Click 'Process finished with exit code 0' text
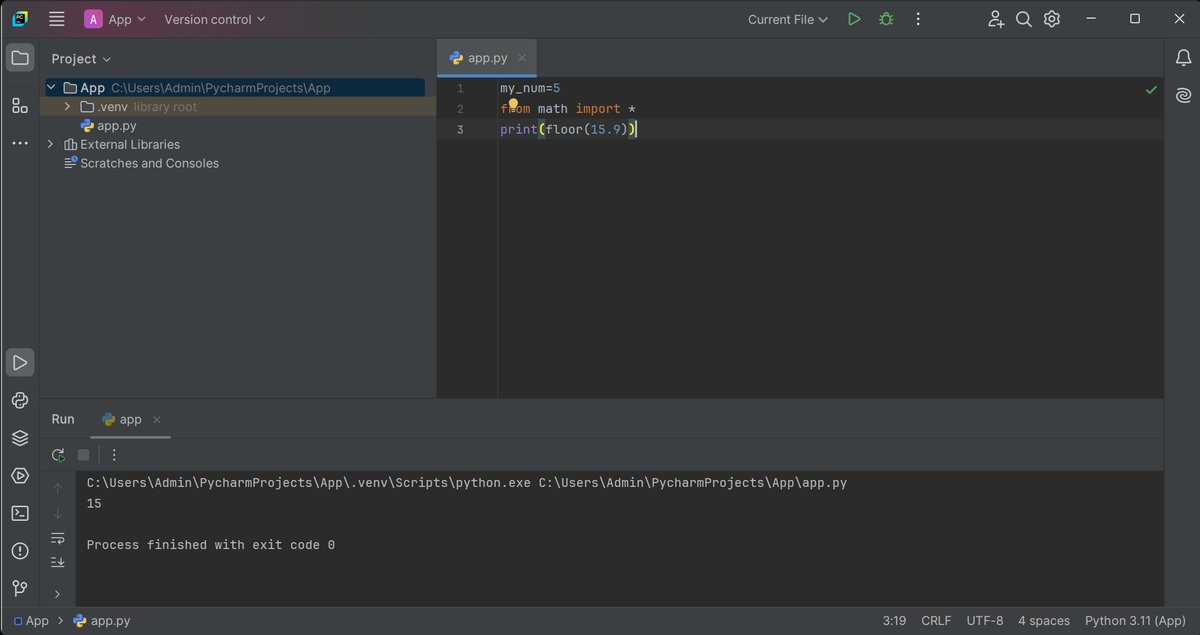Screen dimensions: 1200x635 coord(211,545)
